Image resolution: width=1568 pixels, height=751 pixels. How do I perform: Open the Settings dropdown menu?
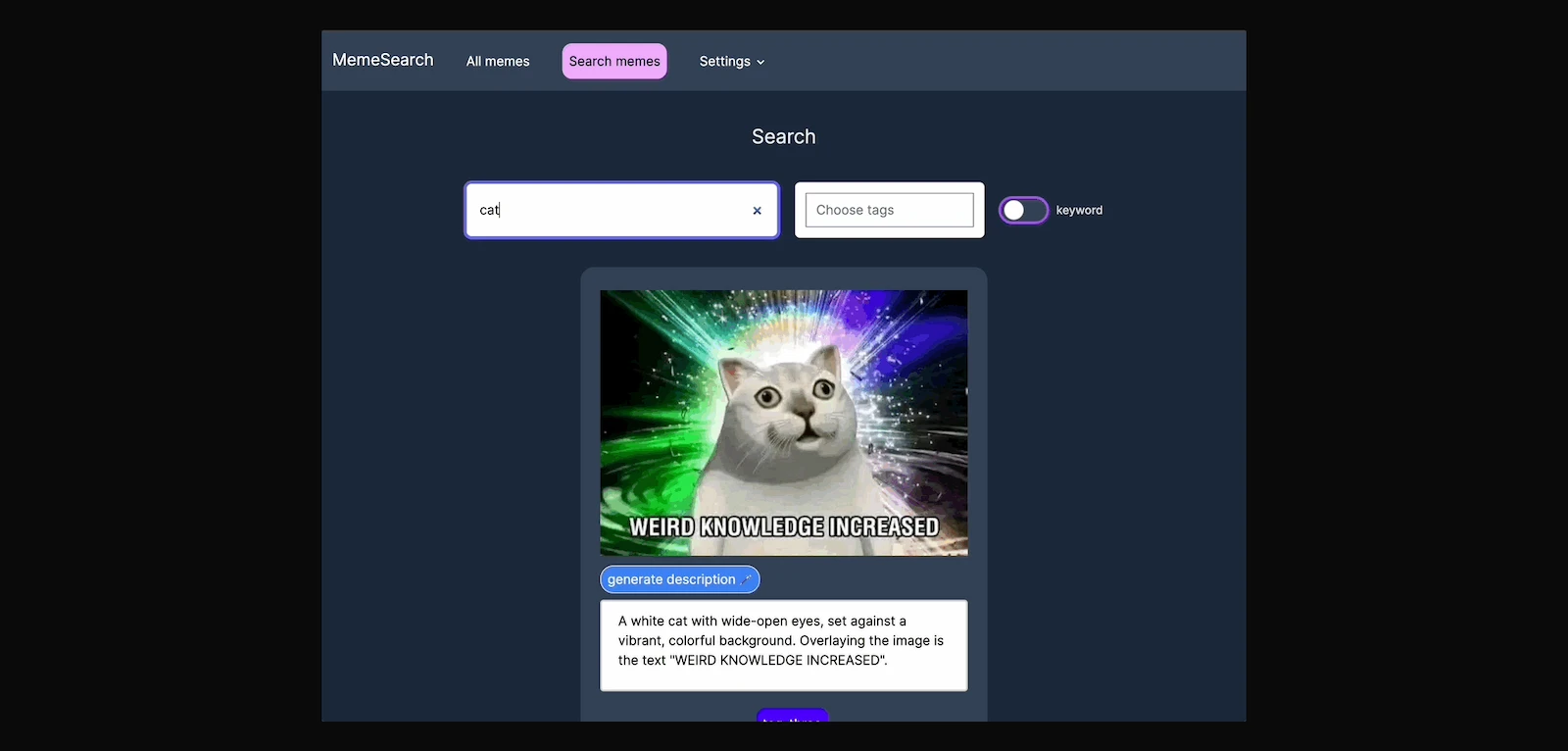731,62
